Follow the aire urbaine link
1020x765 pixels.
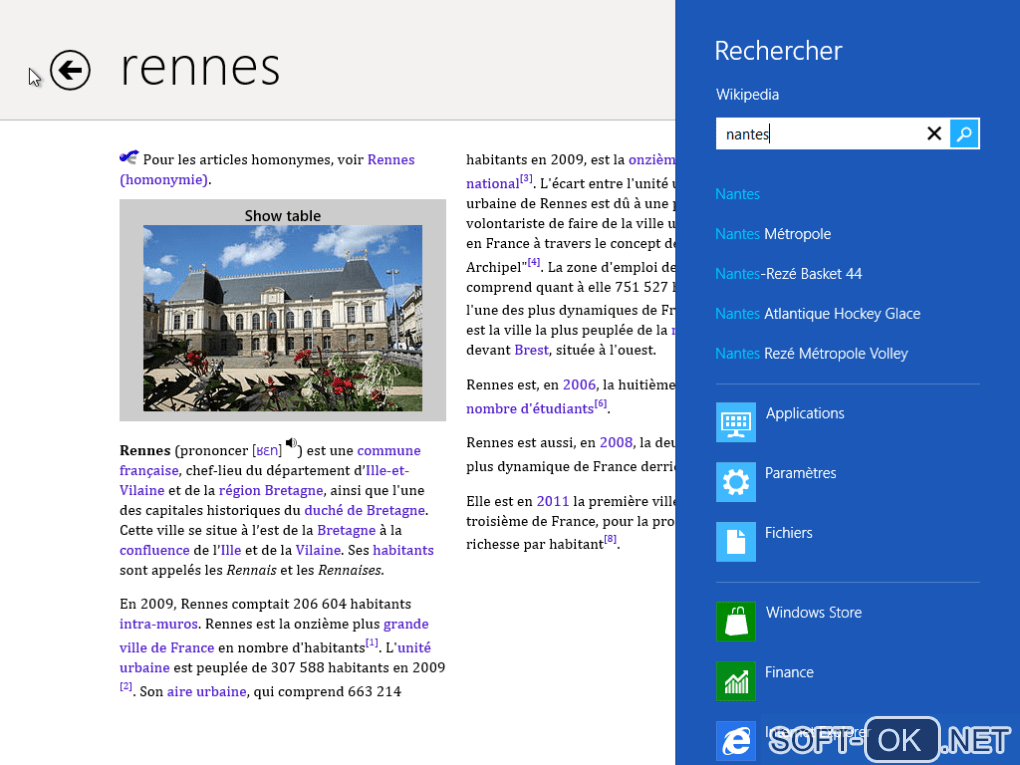[206, 691]
